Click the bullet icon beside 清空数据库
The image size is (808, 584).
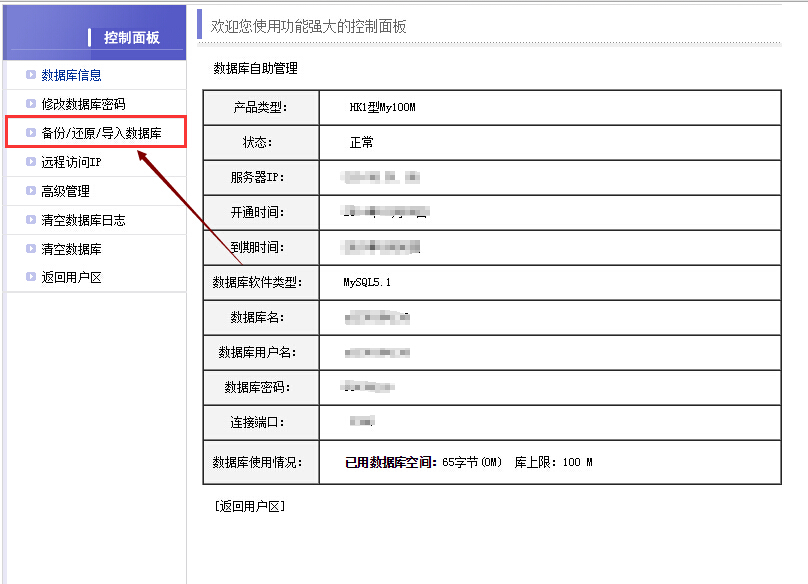coord(31,248)
